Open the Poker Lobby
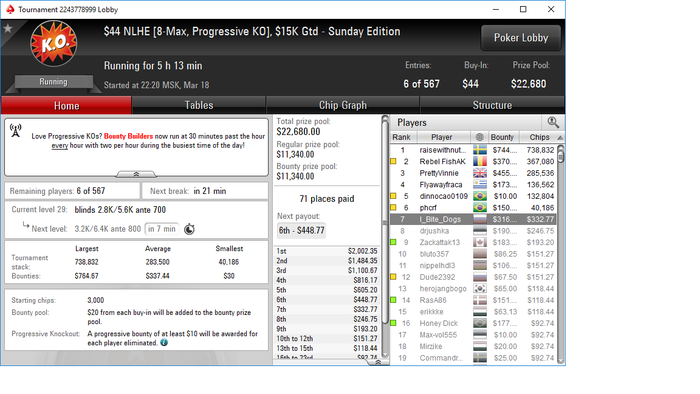 (521, 37)
